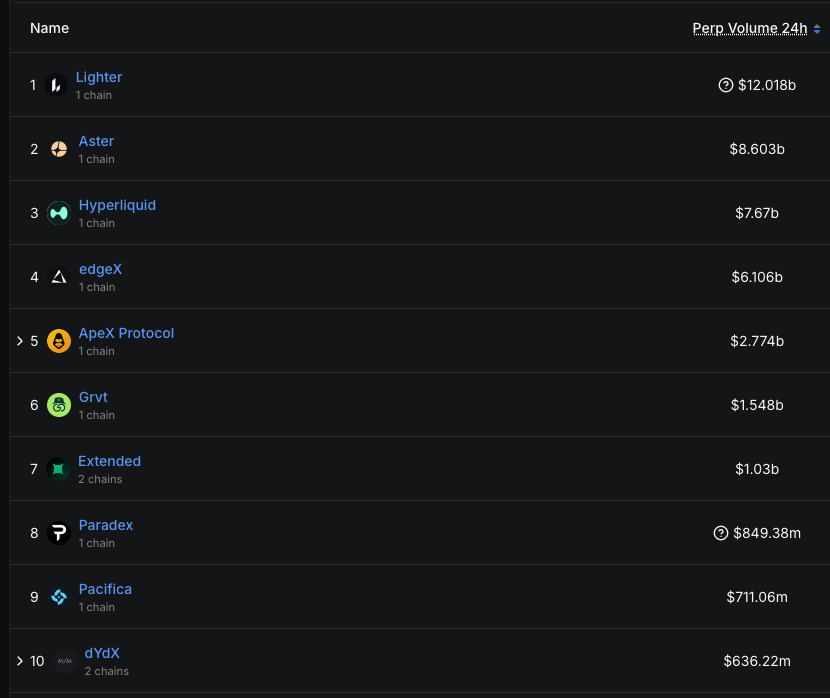Click the Hyperliquid logo icon
This screenshot has width=830, height=698.
59,213
